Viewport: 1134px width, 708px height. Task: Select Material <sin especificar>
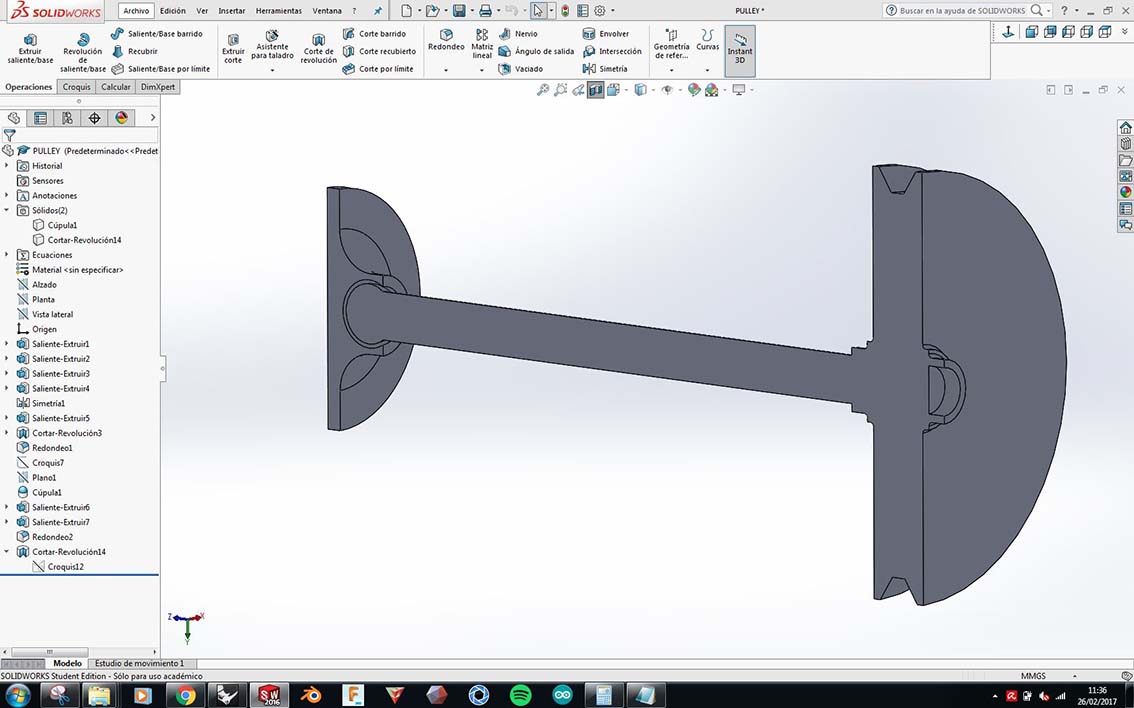(x=70, y=270)
